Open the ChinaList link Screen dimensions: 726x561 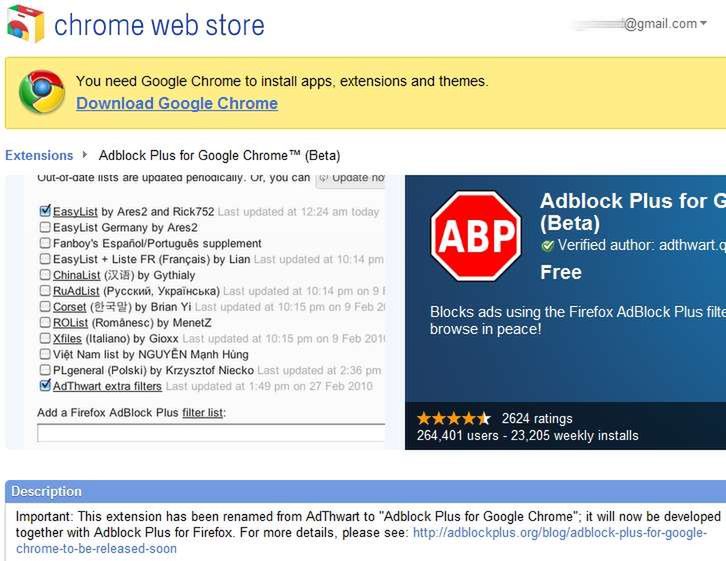pos(76,275)
